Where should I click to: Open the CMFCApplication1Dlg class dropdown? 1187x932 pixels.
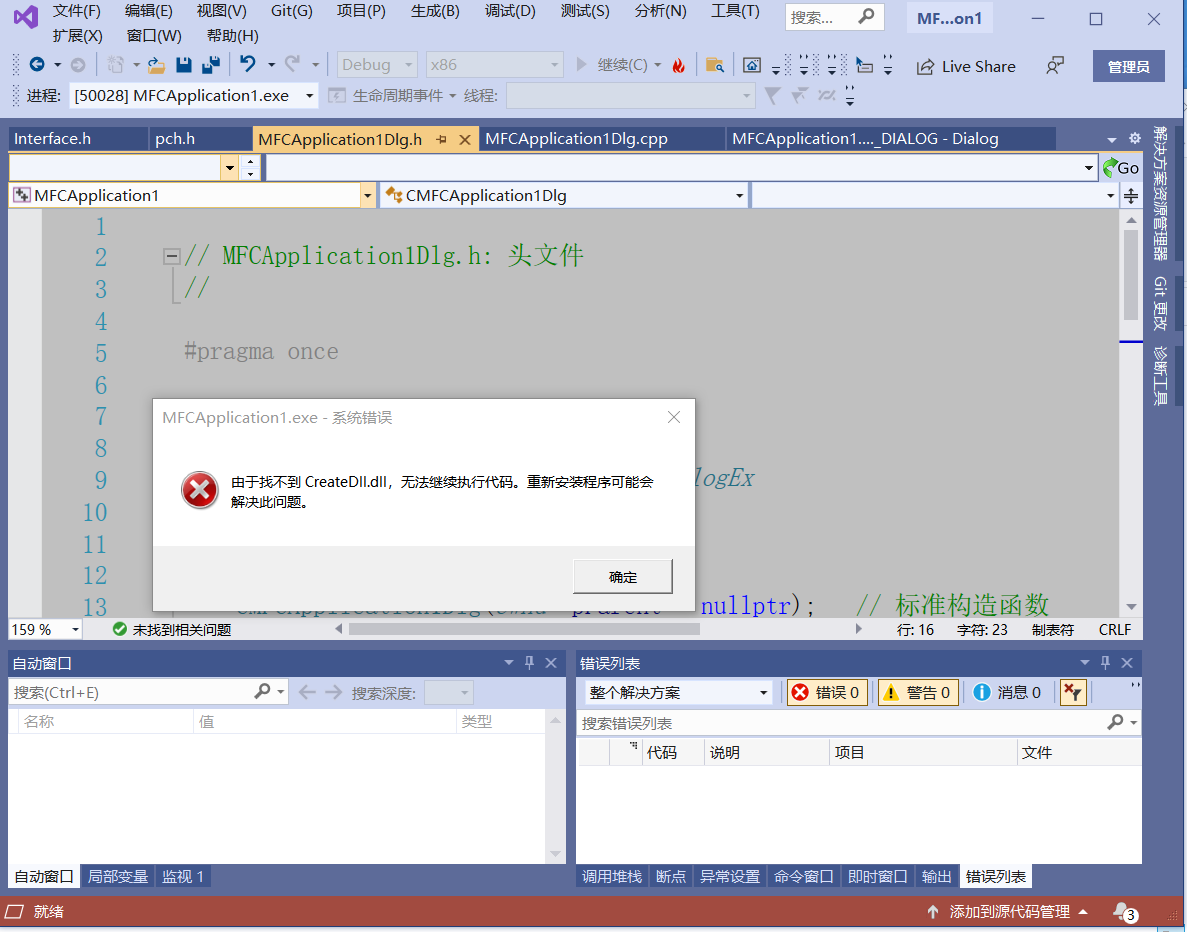pyautogui.click(x=740, y=196)
